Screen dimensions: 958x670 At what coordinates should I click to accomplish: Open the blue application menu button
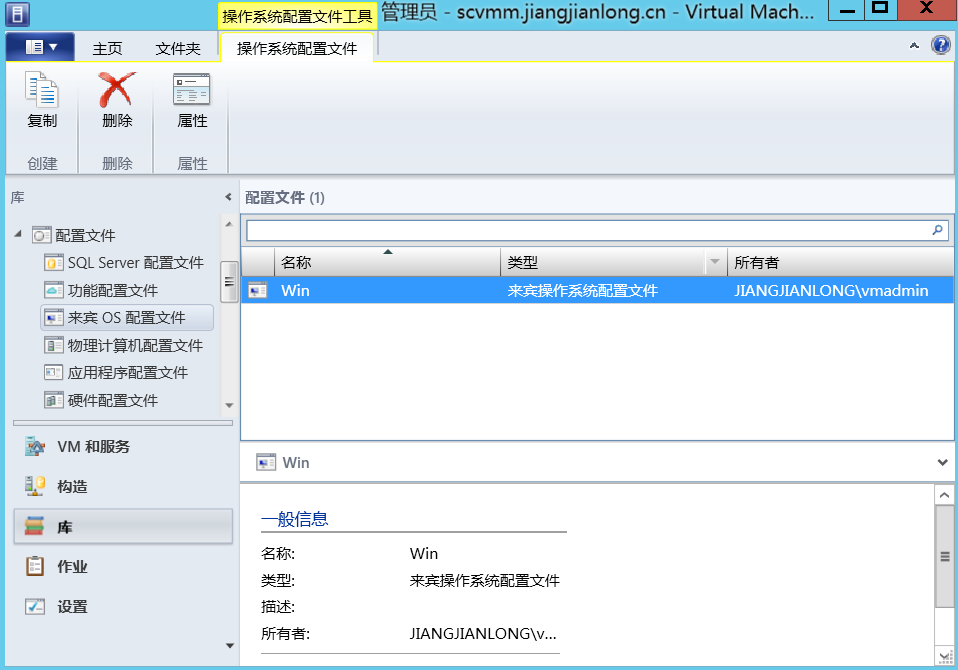40,47
